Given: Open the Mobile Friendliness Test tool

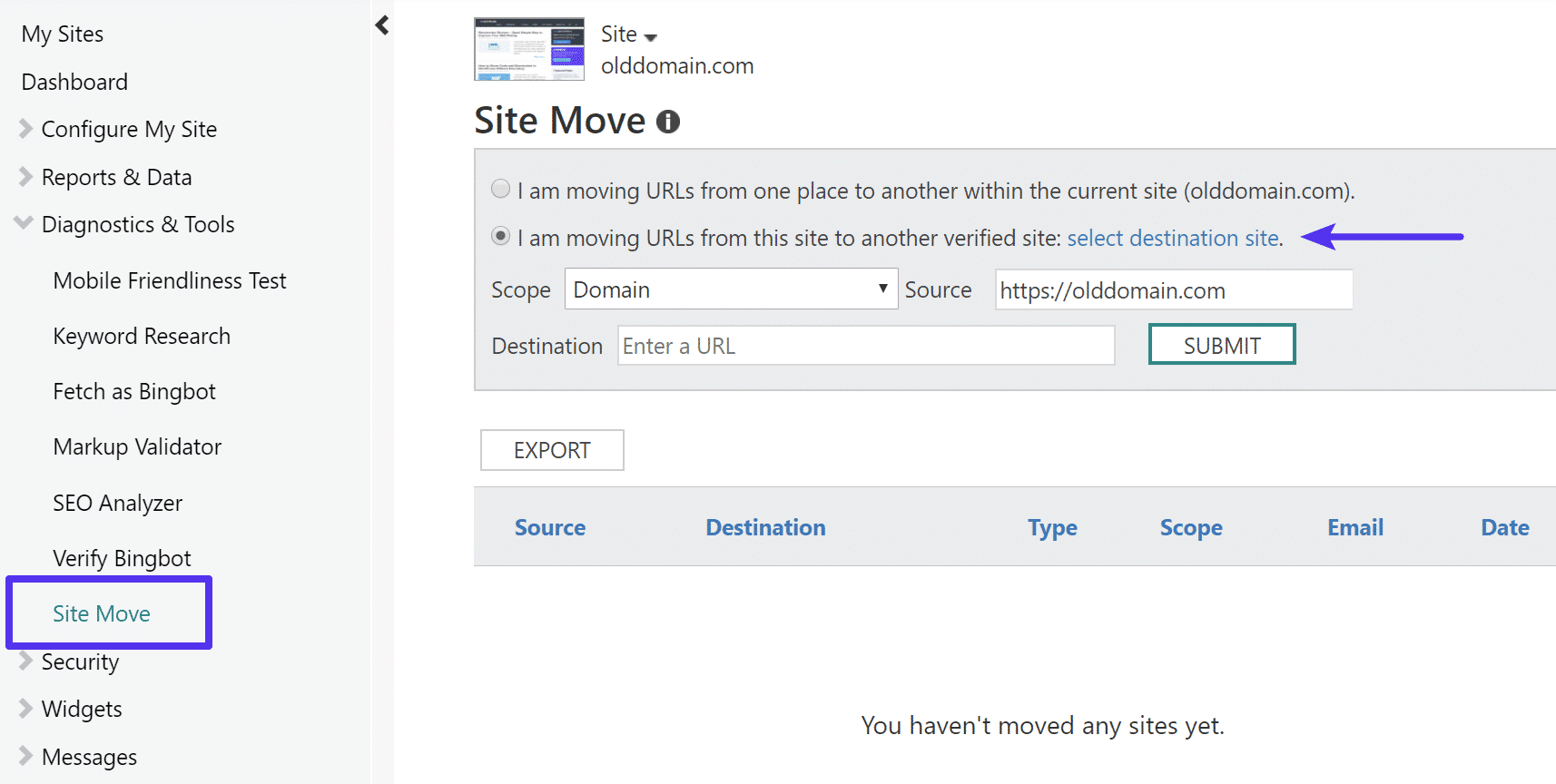Looking at the screenshot, I should click(170, 279).
